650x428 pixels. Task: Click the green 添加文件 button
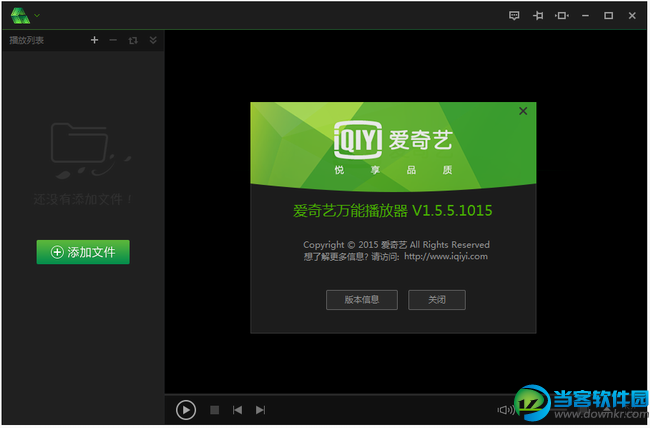(83, 252)
